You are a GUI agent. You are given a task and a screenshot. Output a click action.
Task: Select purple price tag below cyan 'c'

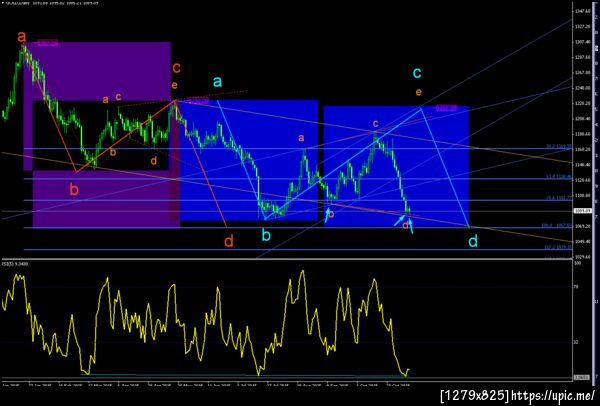[447, 109]
